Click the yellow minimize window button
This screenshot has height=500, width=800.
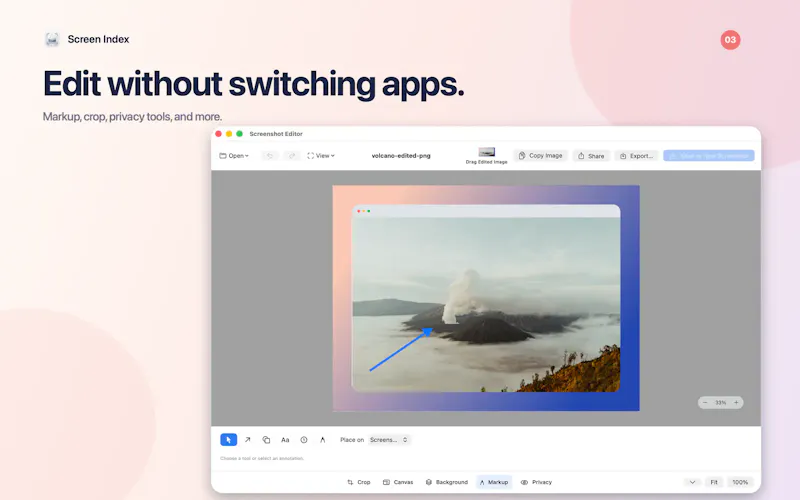[x=229, y=134]
